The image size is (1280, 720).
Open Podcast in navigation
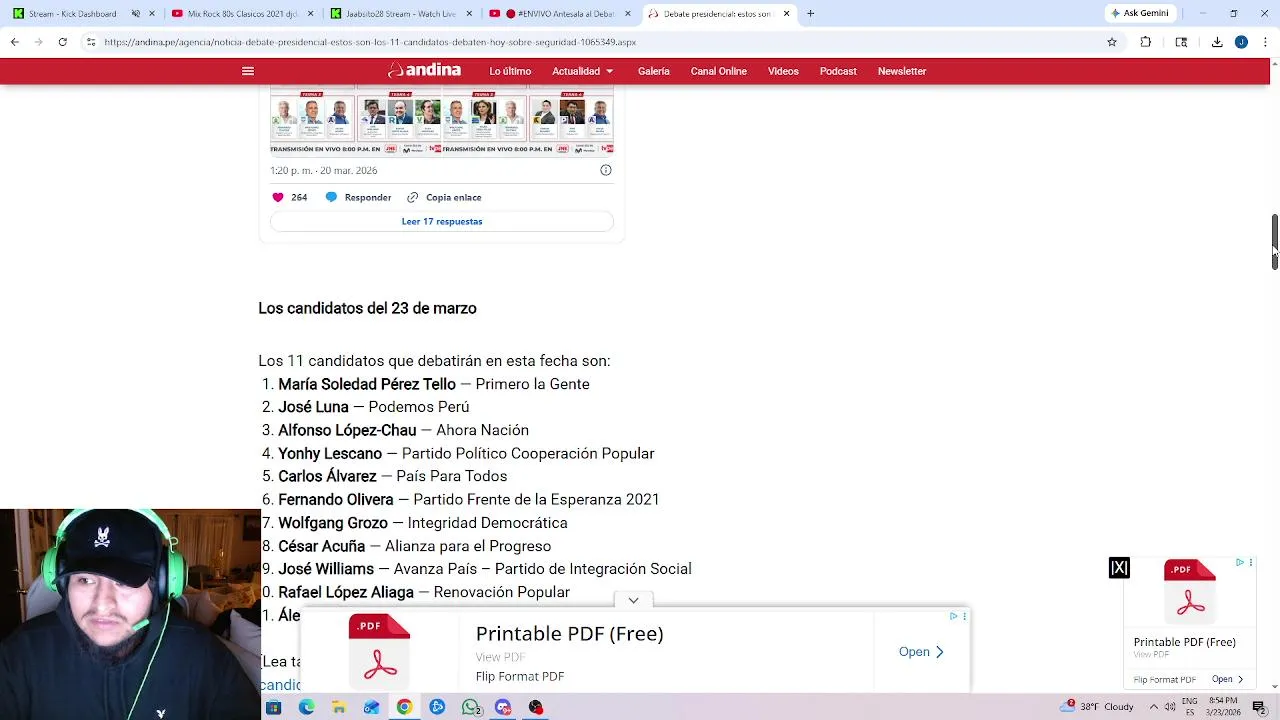(838, 71)
